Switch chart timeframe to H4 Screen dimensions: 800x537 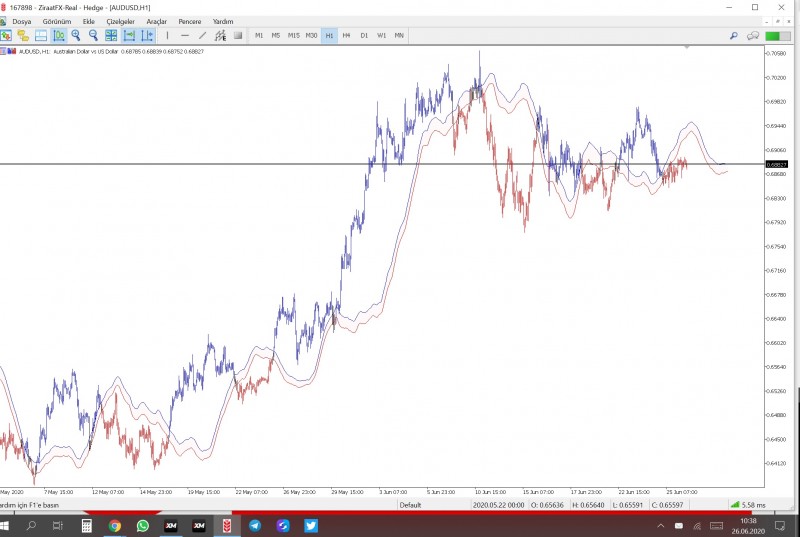[346, 36]
